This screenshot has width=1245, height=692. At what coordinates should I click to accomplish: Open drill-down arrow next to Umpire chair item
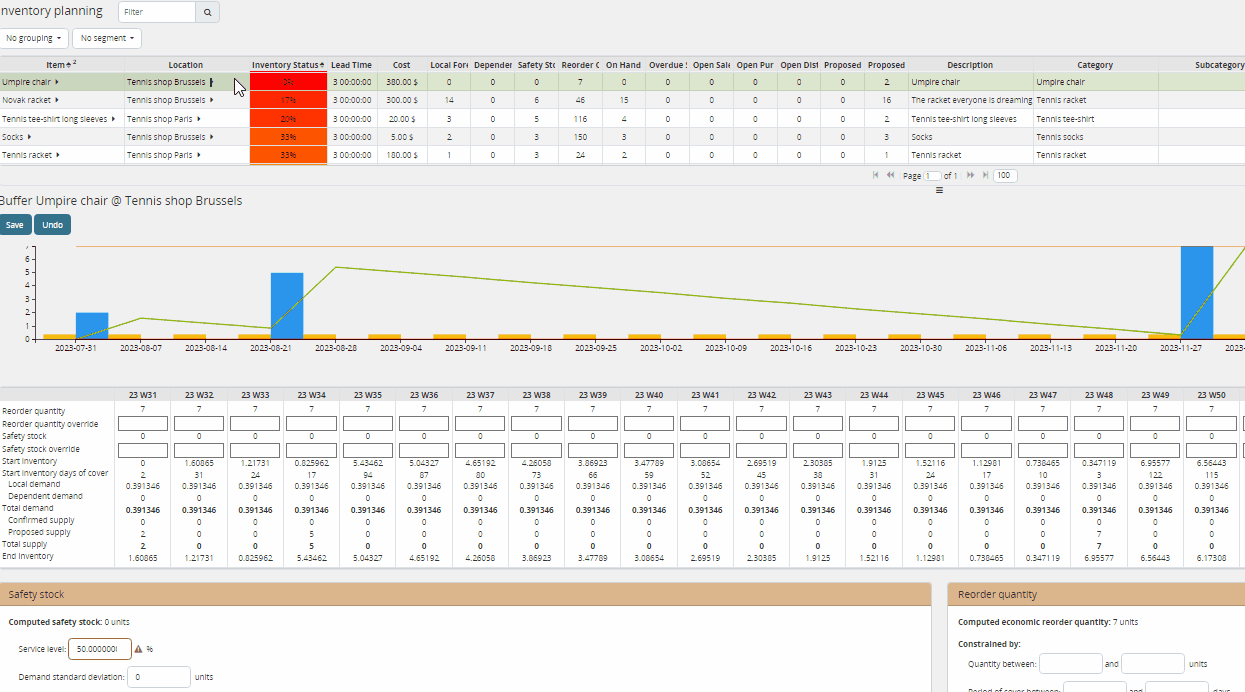coord(57,82)
